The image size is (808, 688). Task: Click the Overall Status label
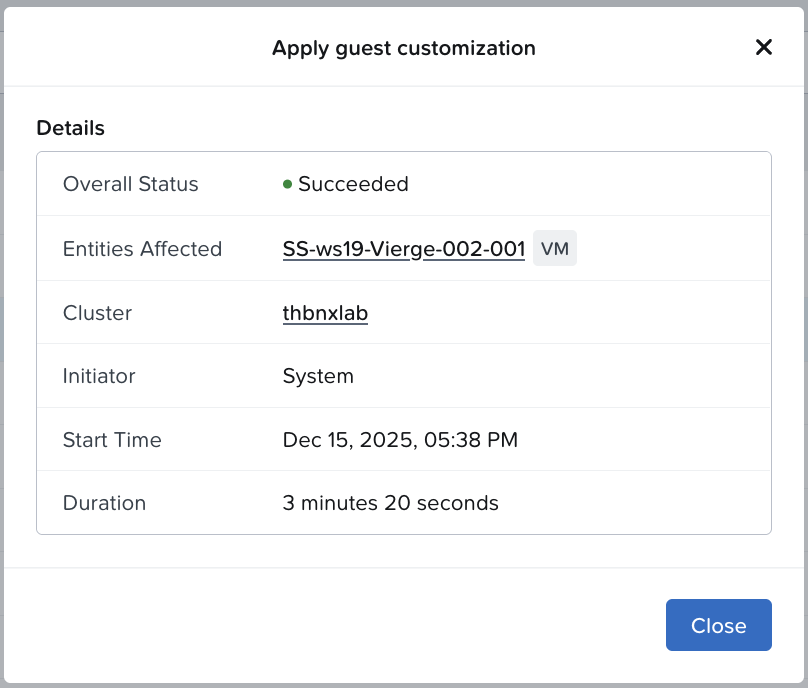click(130, 184)
